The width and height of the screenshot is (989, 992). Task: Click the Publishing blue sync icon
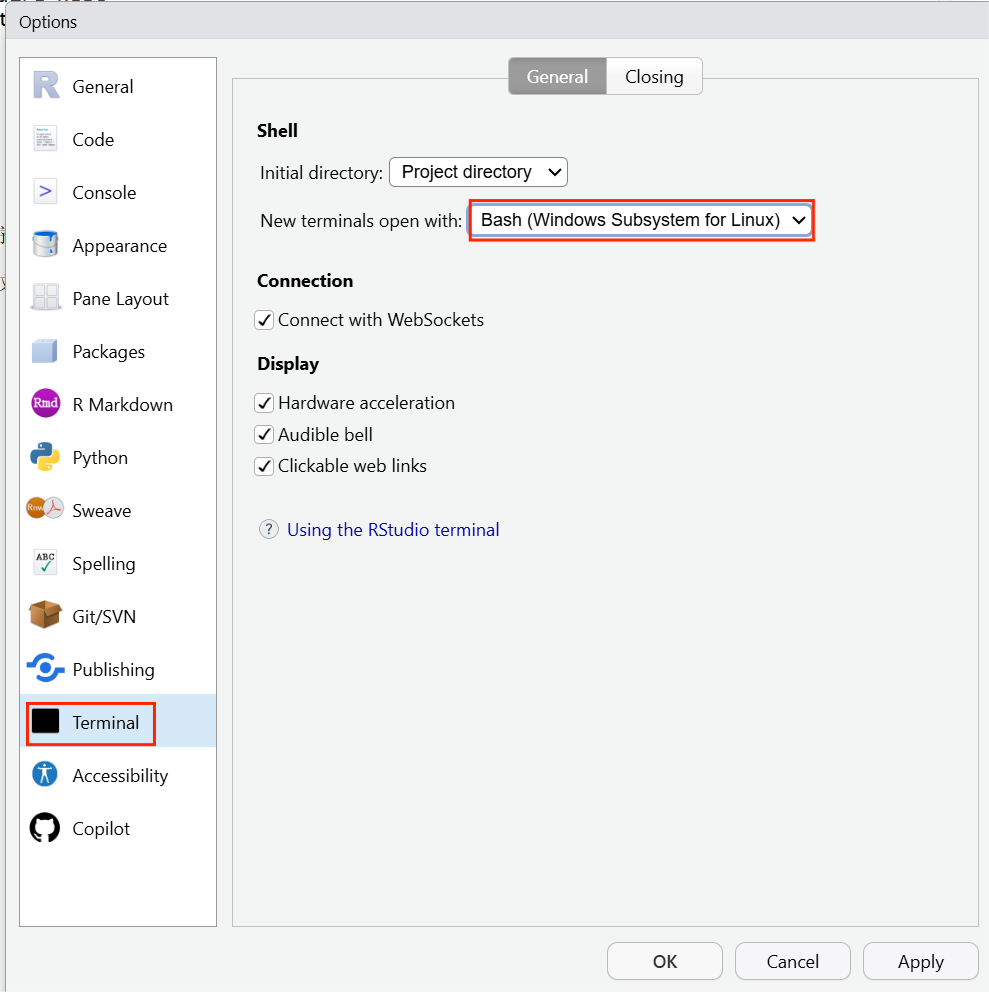click(46, 667)
